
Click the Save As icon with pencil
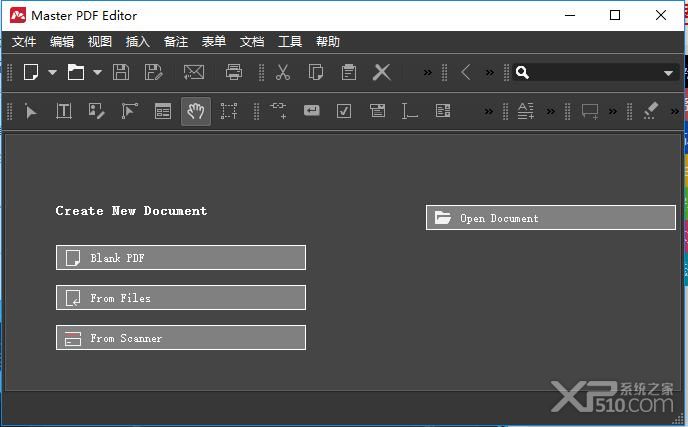coord(154,72)
